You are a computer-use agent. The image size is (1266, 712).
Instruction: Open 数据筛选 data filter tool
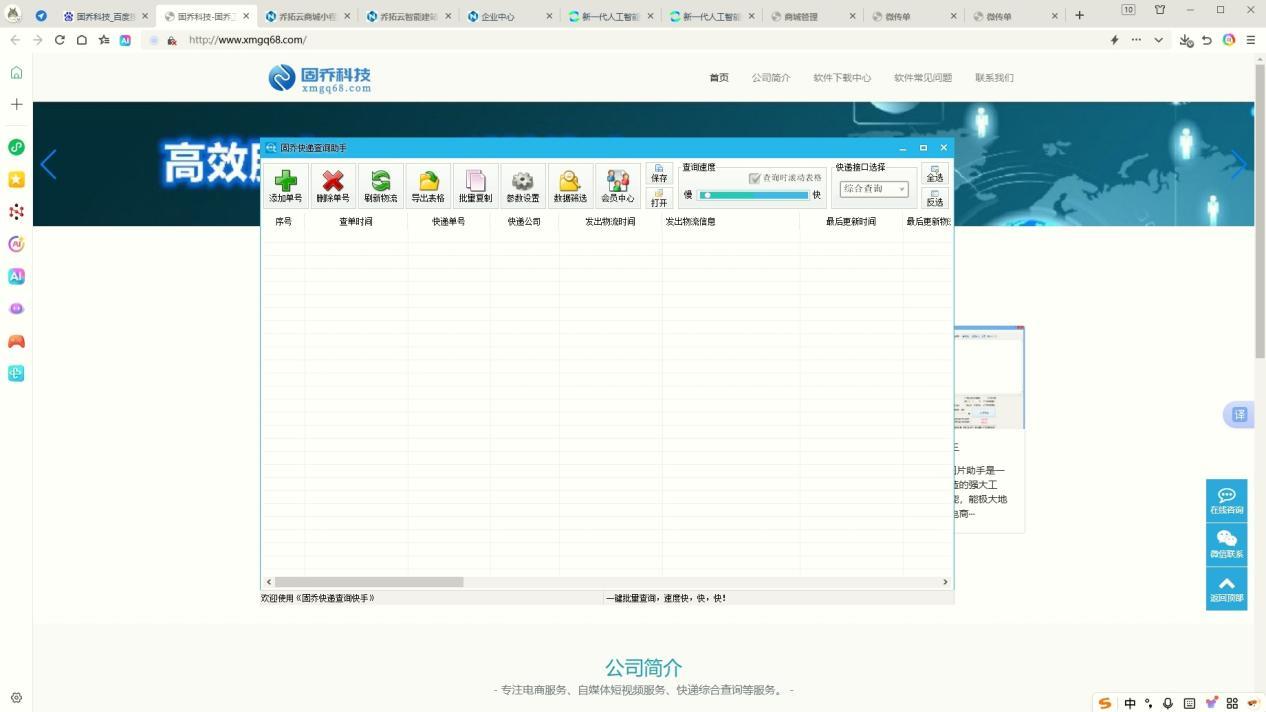click(570, 185)
